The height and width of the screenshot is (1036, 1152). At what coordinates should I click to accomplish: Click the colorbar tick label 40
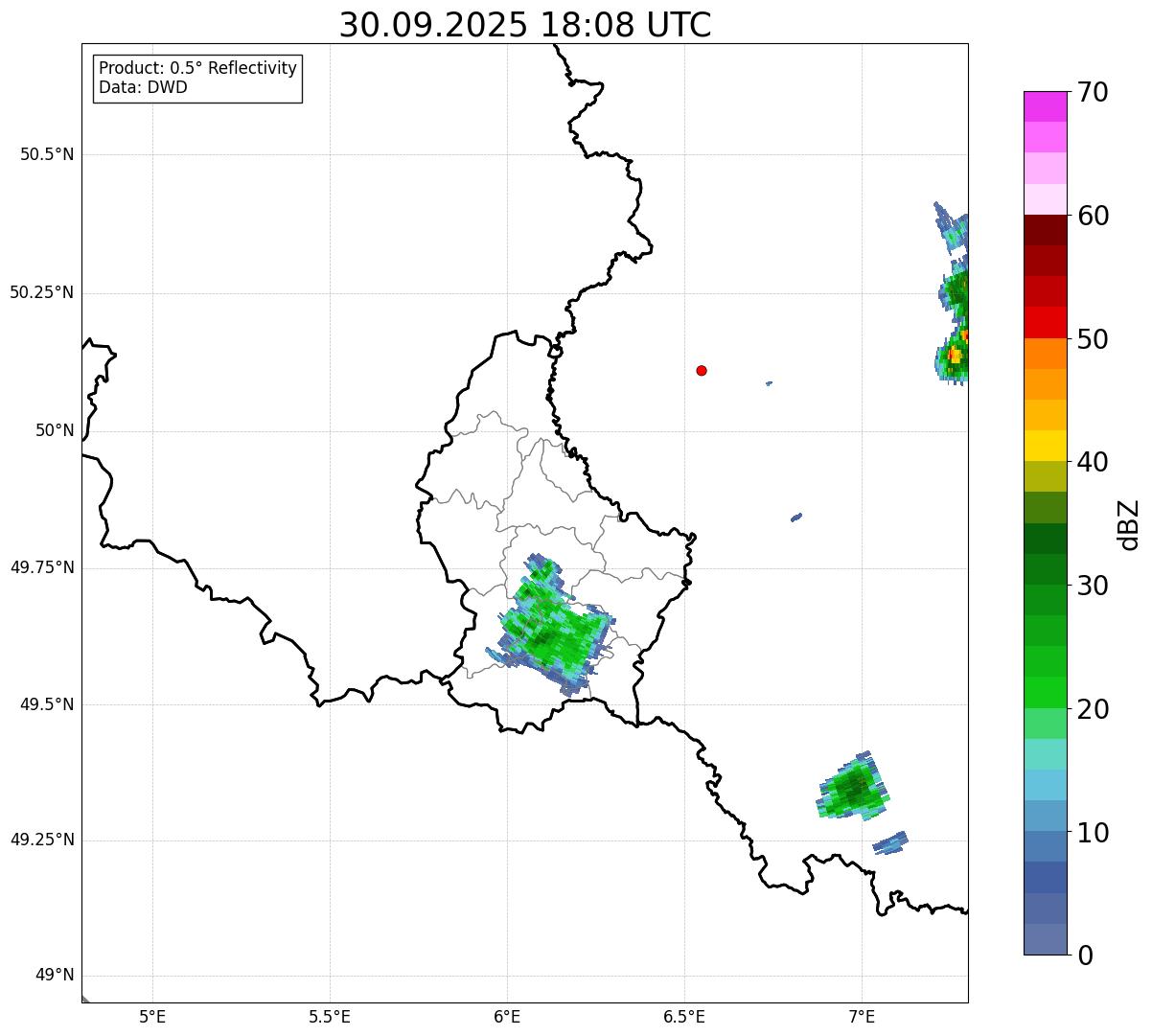[x=1093, y=462]
